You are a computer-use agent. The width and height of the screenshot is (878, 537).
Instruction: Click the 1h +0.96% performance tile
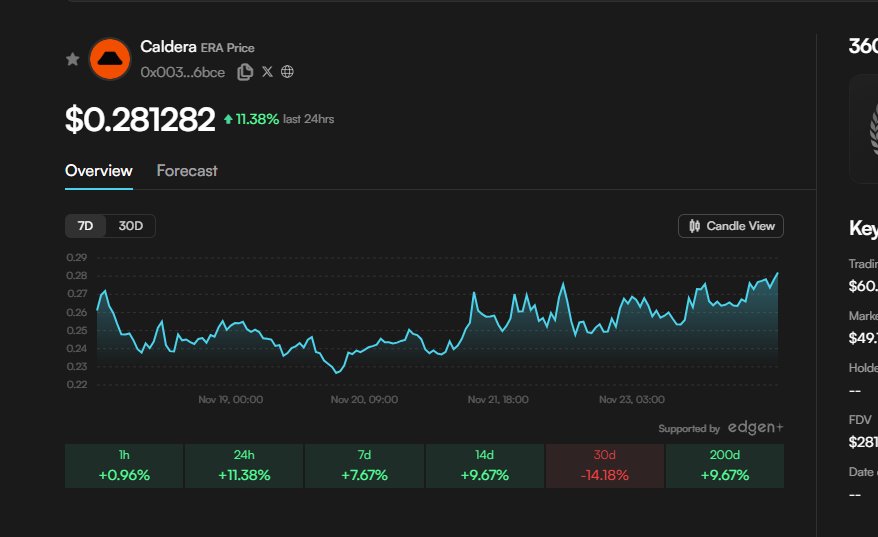point(124,466)
